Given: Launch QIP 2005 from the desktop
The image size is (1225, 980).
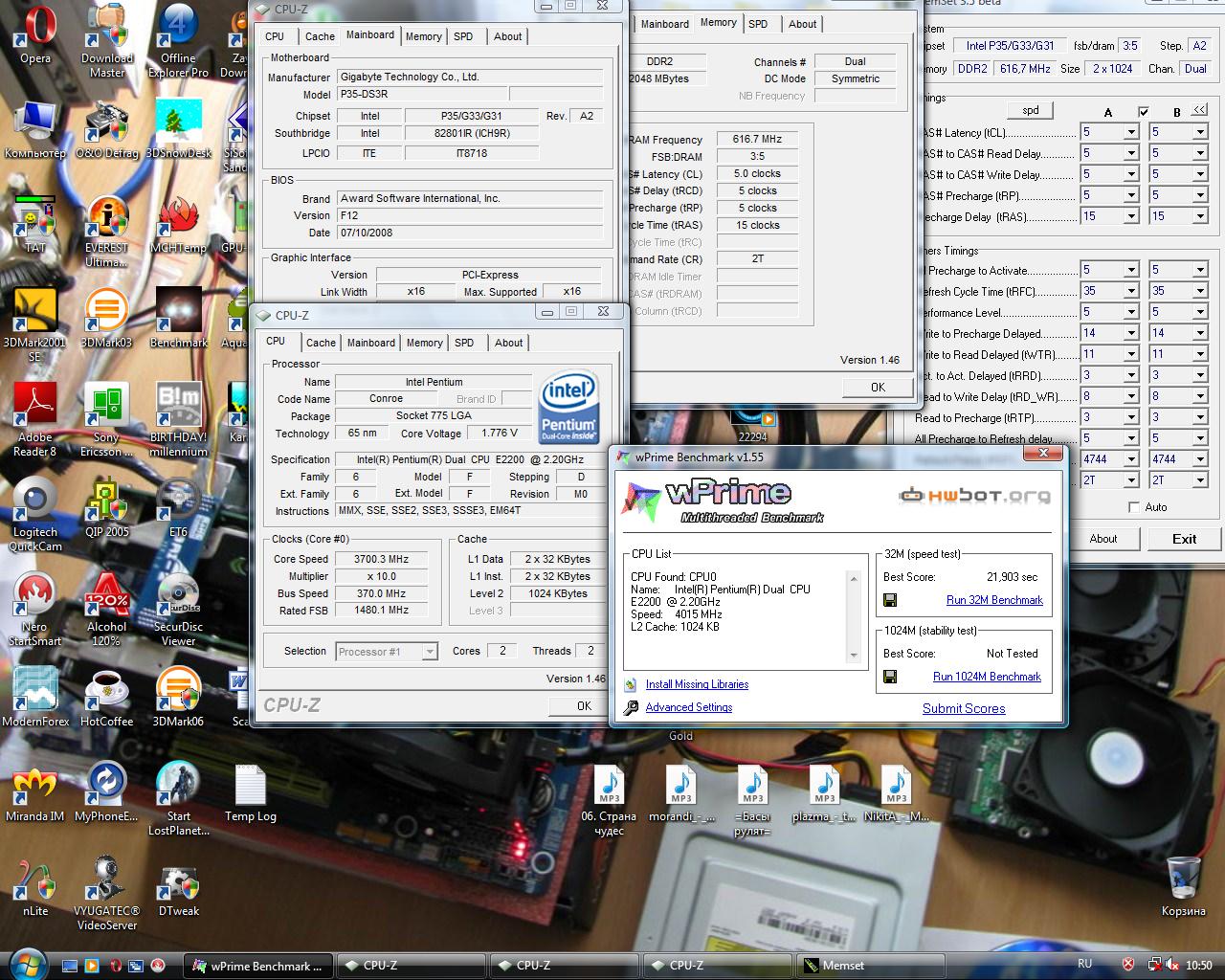Looking at the screenshot, I should (x=106, y=508).
